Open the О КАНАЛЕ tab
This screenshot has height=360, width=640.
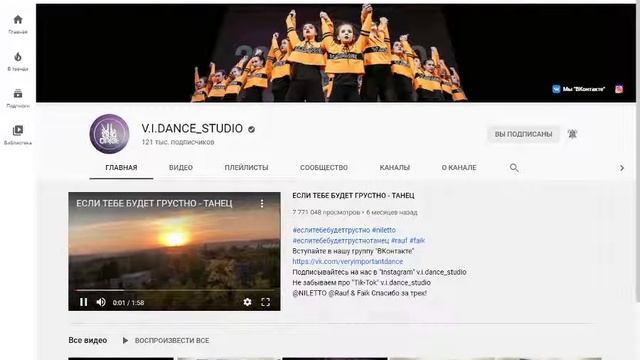coord(459,168)
